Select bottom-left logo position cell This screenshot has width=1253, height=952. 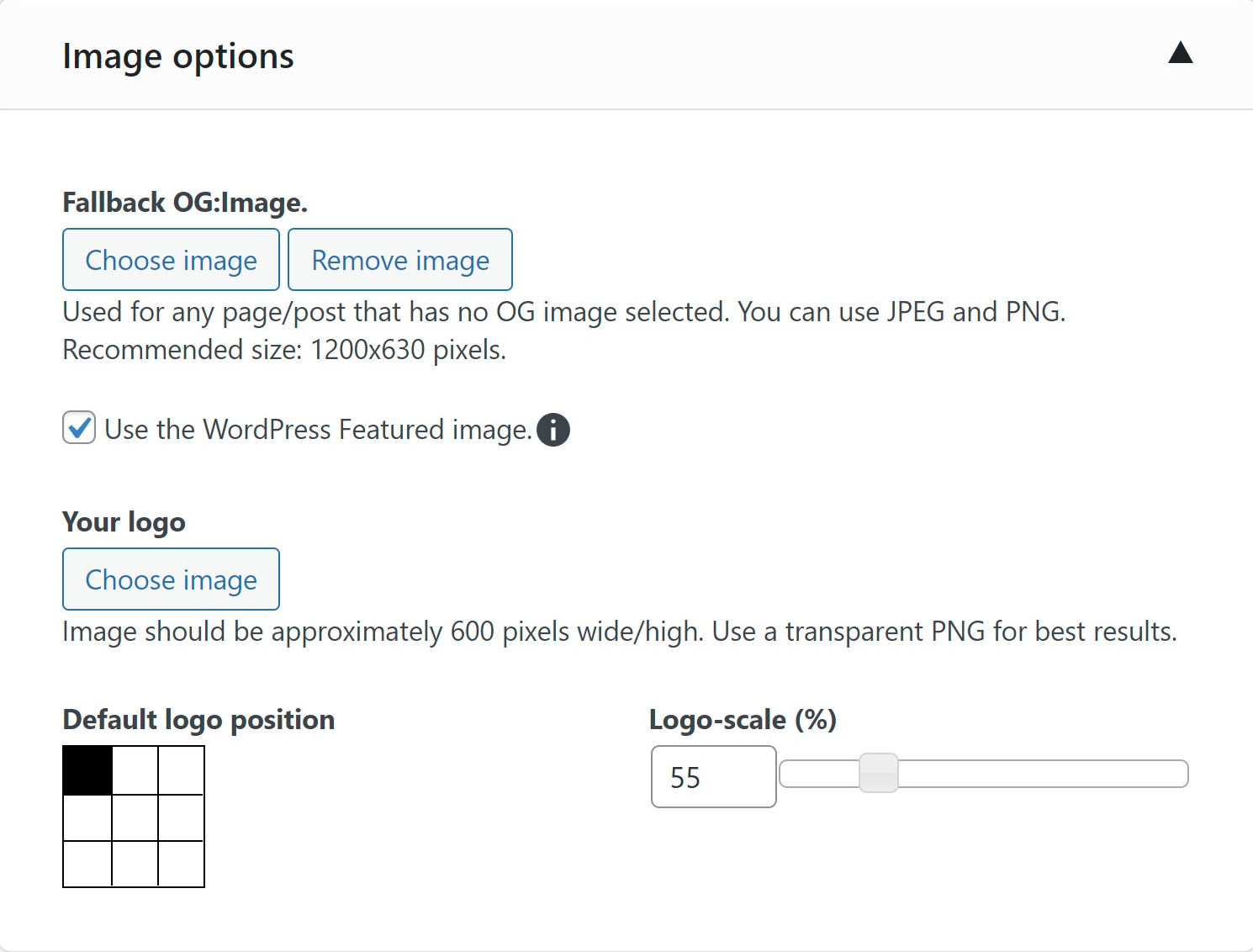[x=87, y=864]
